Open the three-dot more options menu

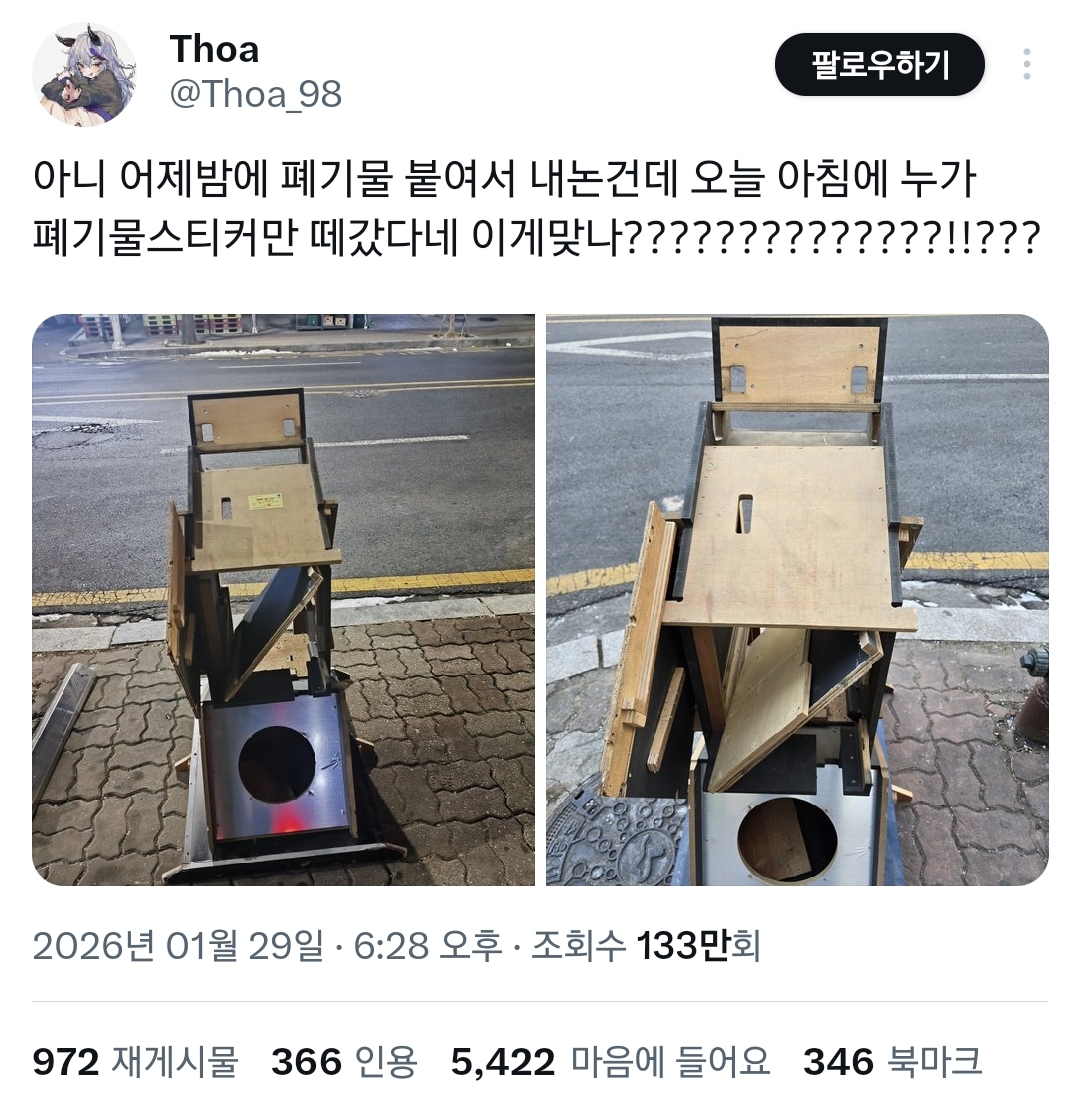pos(1026,64)
